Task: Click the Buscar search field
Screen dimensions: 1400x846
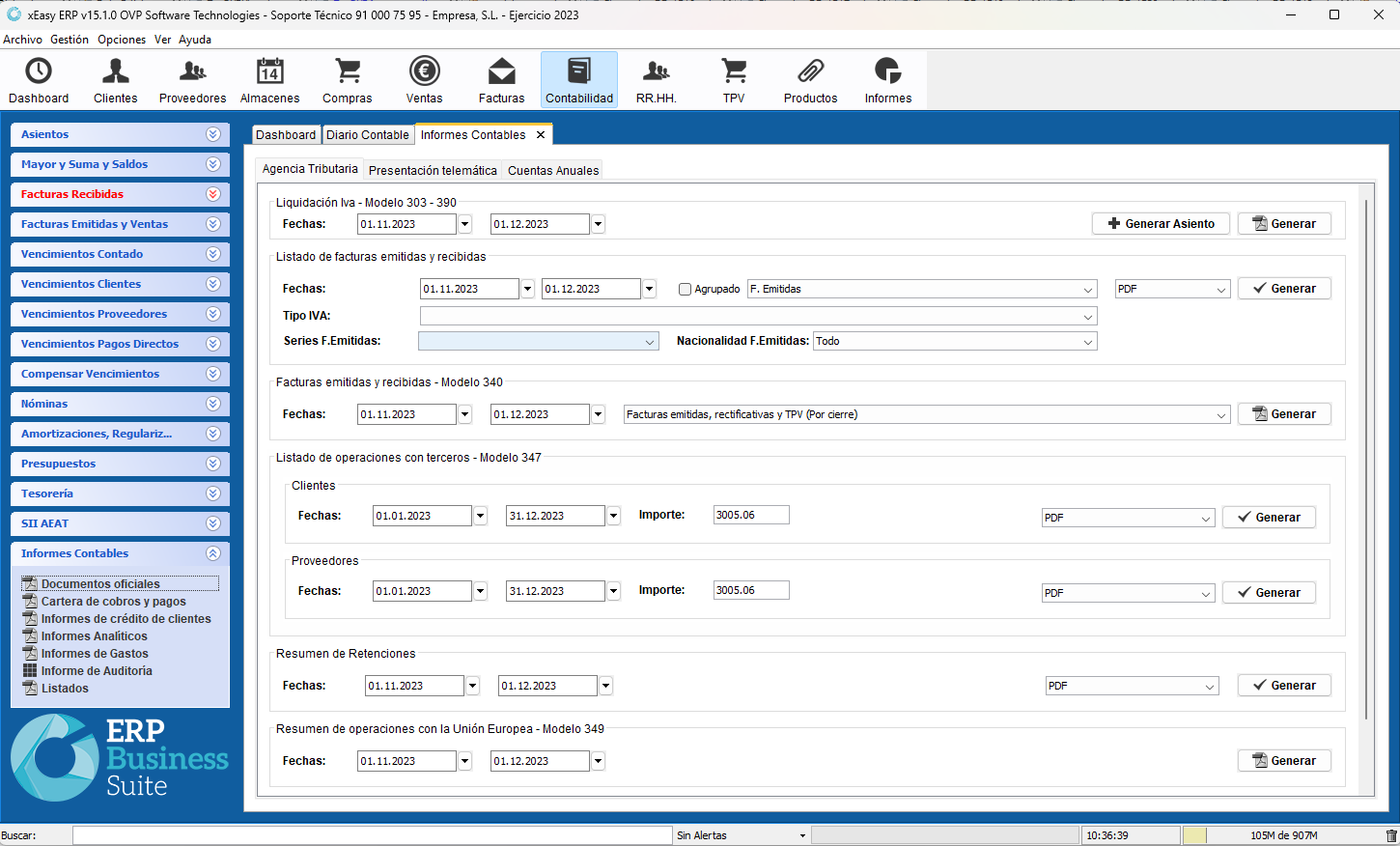Action: click(372, 835)
